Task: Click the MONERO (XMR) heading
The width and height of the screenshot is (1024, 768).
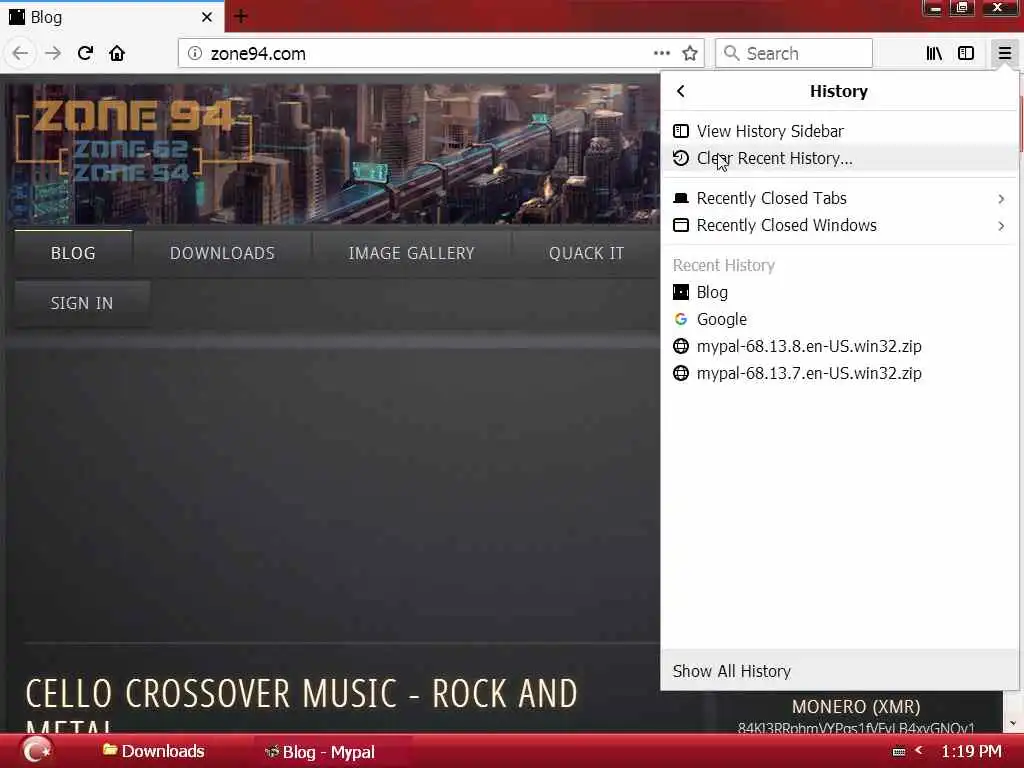Action: [x=856, y=707]
